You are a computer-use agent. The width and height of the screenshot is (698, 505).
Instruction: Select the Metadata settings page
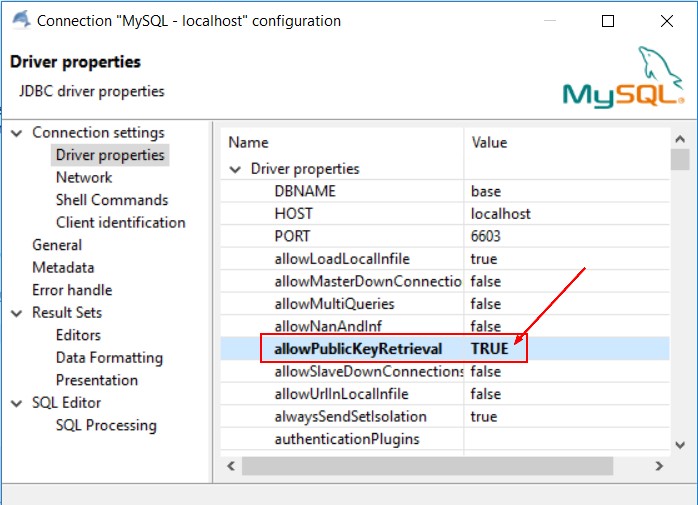click(63, 268)
